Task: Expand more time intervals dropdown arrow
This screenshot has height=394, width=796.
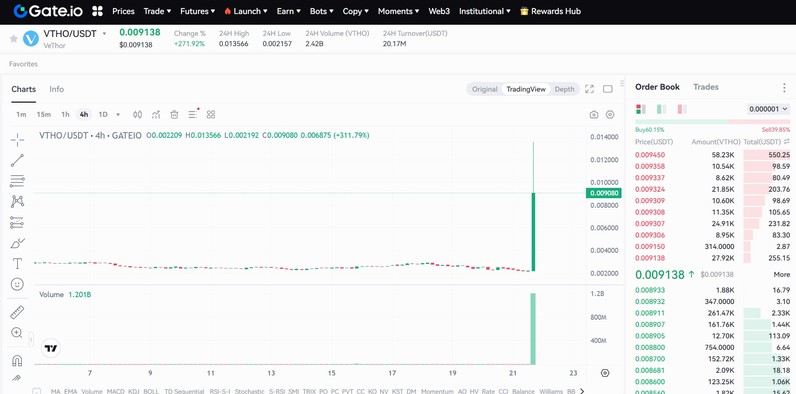Action: click(118, 115)
